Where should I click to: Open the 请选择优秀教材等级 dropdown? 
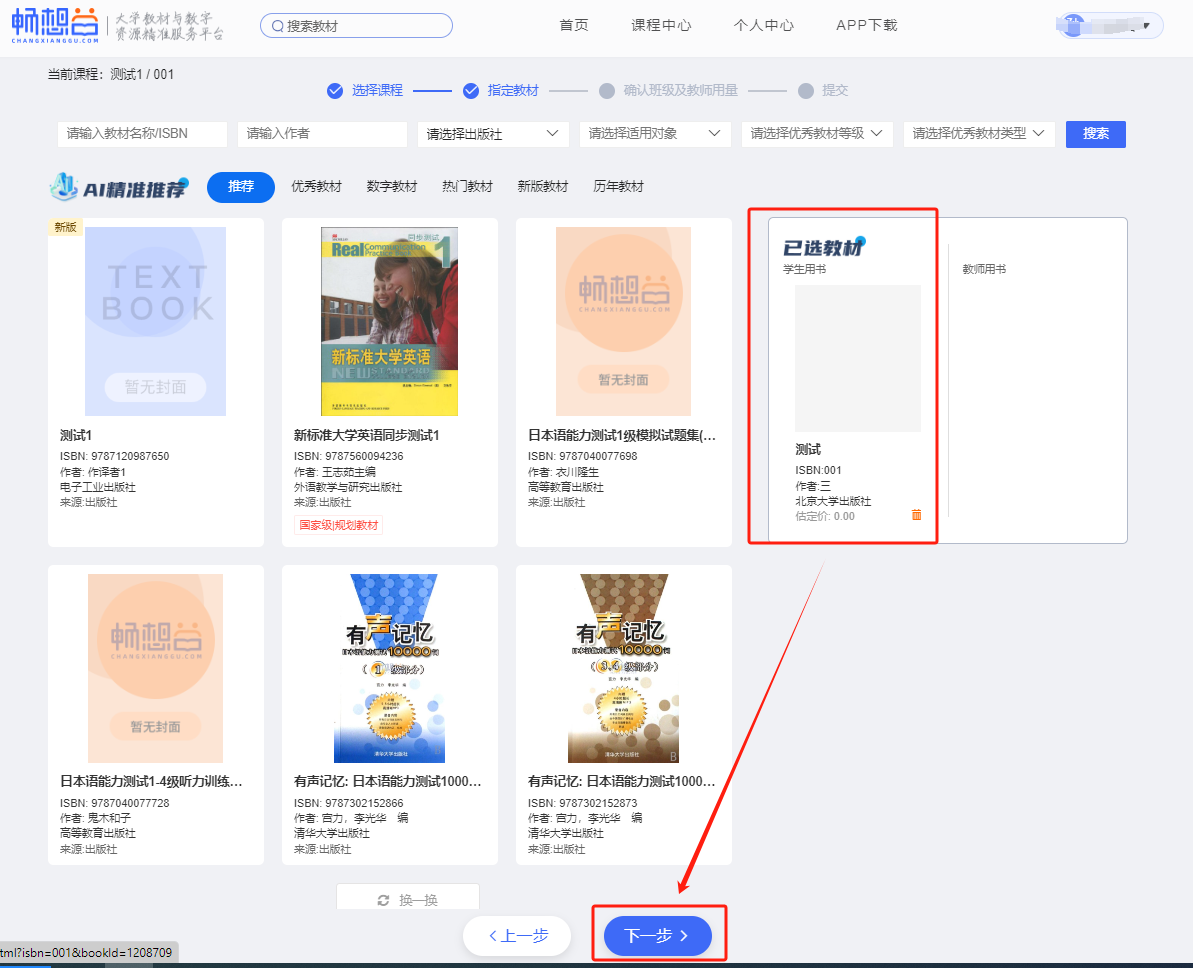click(x=816, y=134)
